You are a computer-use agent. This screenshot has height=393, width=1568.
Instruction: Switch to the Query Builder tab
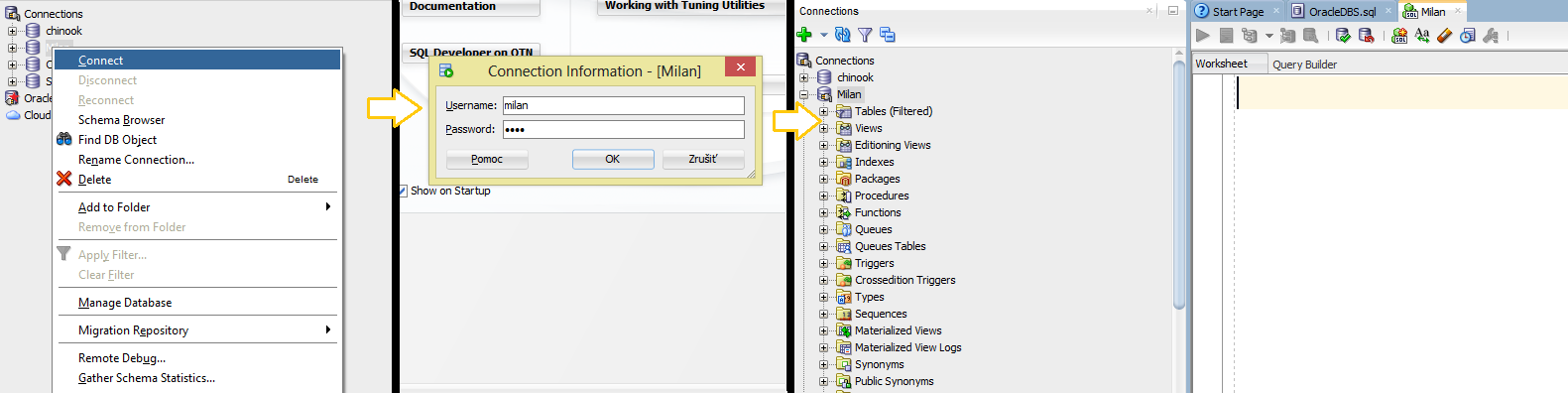(x=1304, y=65)
